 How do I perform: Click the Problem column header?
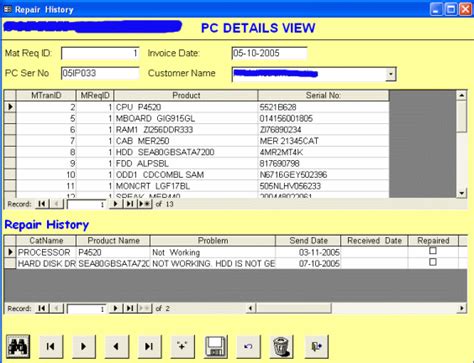point(213,241)
